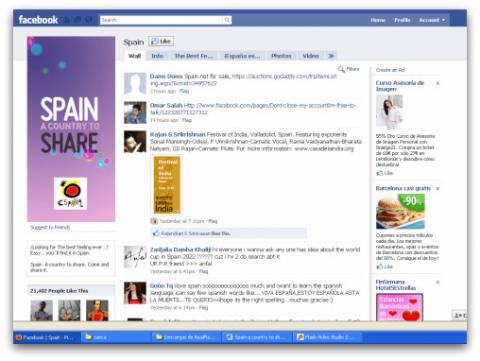The height and width of the screenshot is (361, 480).
Task: Click inside the Facebook search field
Action: click(162, 20)
